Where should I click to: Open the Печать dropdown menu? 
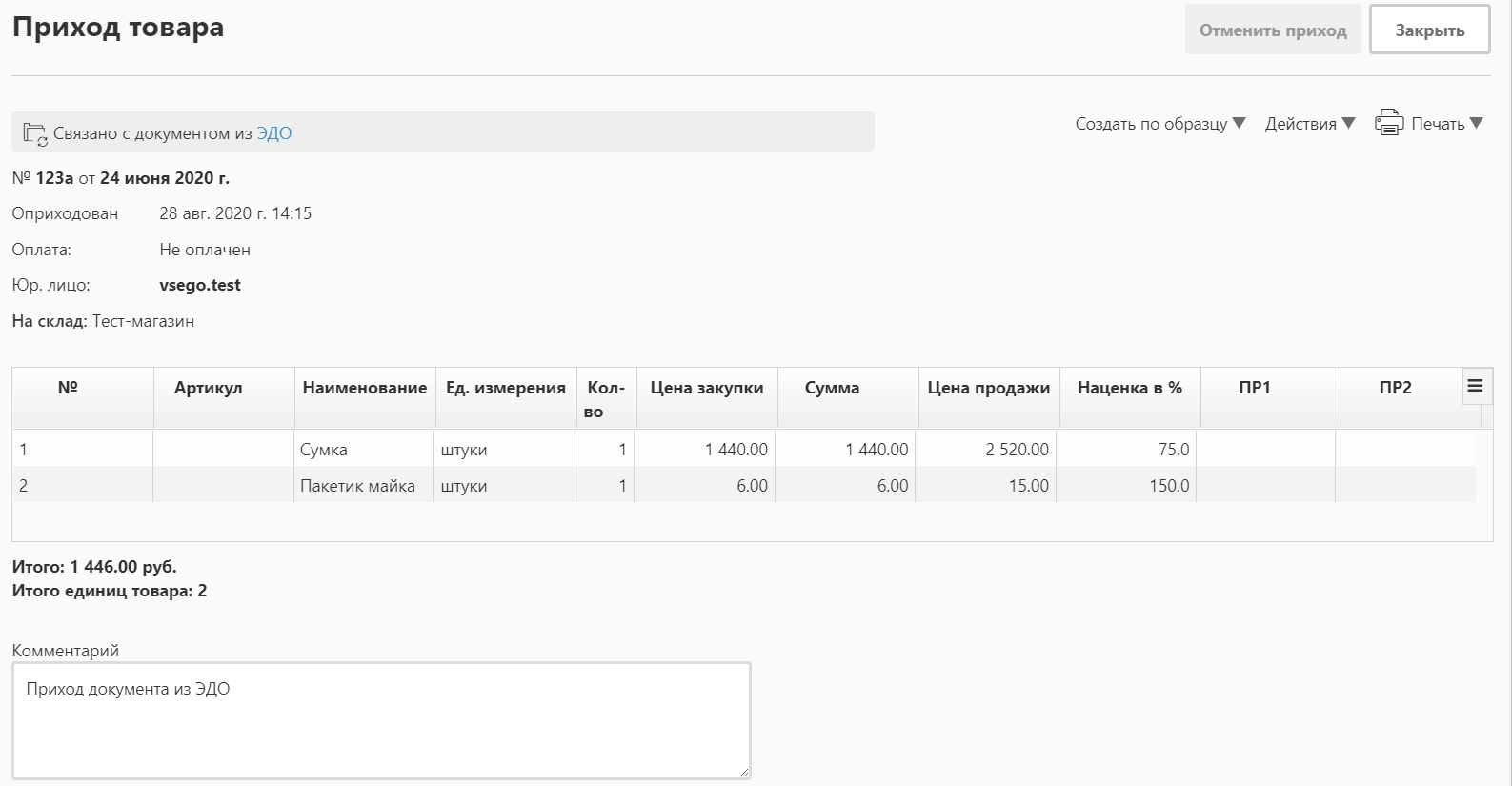click(1446, 124)
